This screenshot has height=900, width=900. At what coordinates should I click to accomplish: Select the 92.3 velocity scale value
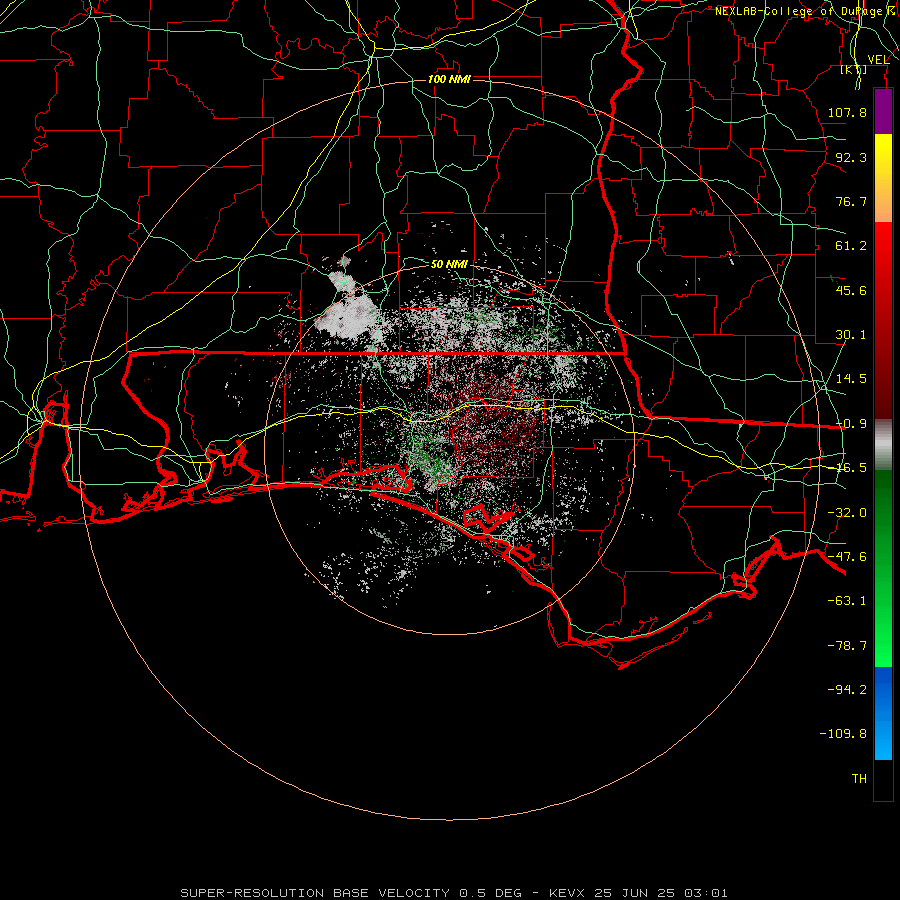tap(851, 157)
